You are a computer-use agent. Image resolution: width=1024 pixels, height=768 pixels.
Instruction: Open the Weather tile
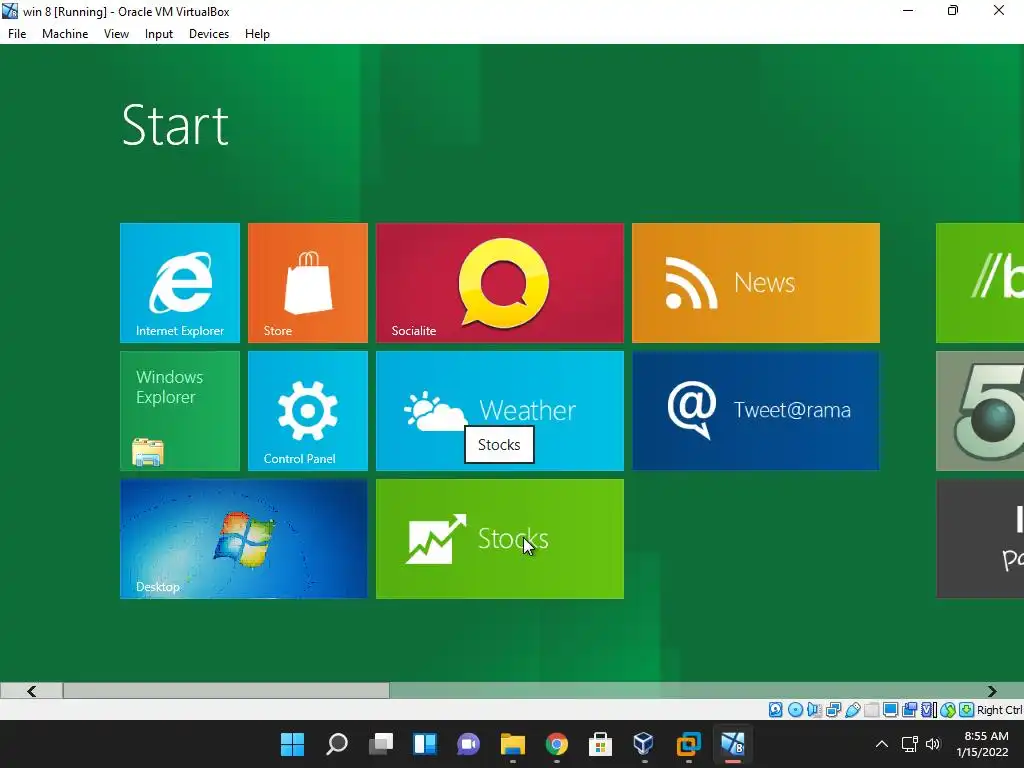click(x=500, y=411)
